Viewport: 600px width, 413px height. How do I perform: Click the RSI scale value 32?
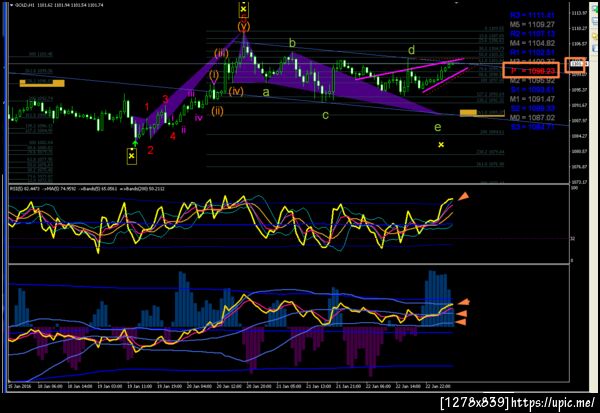pyautogui.click(x=573, y=238)
